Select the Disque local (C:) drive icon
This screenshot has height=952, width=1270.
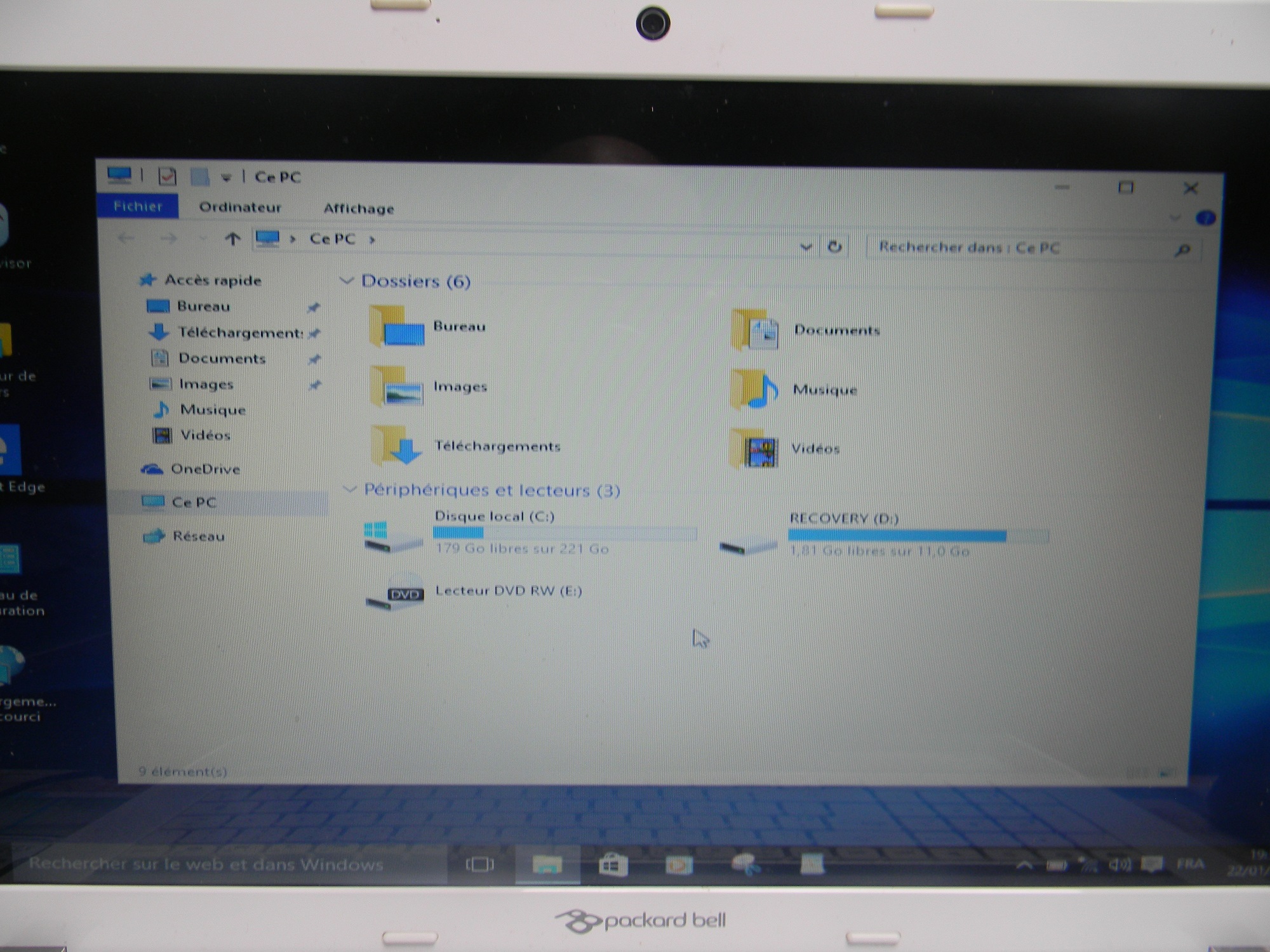tap(394, 537)
